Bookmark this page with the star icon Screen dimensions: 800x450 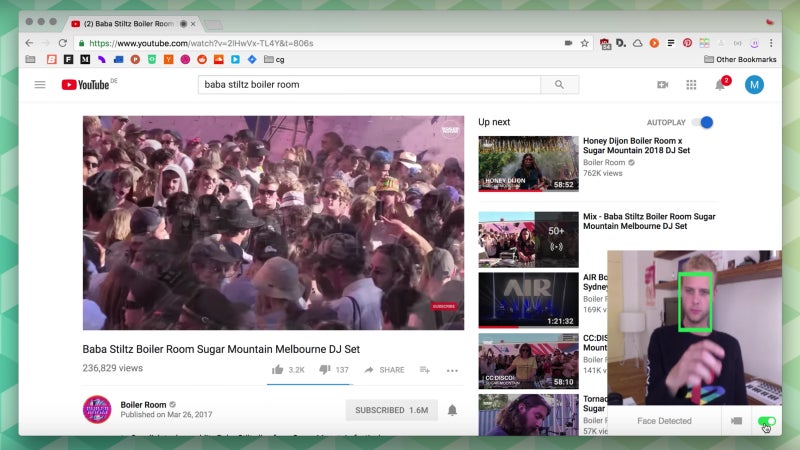(585, 43)
